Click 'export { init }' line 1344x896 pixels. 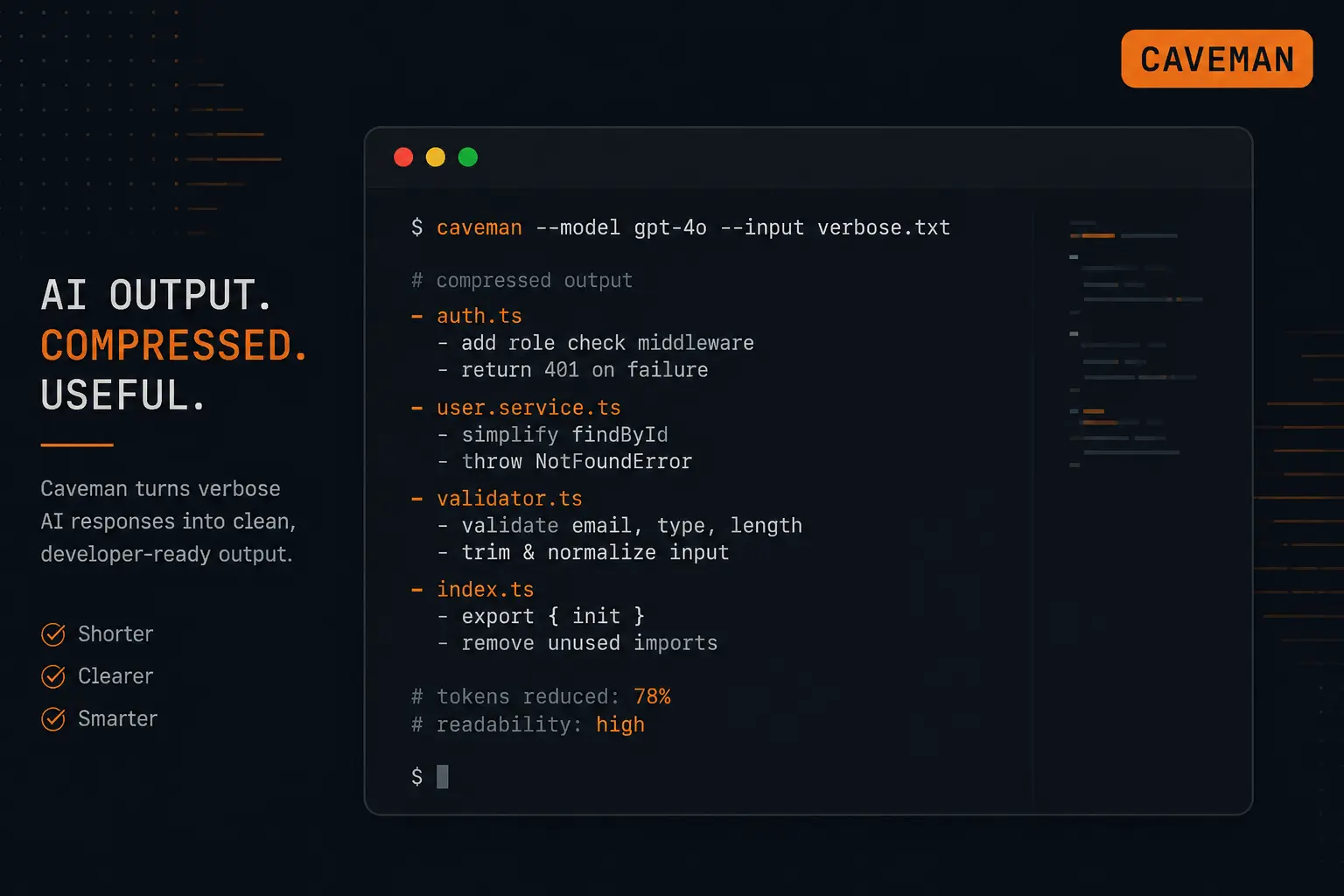point(553,616)
